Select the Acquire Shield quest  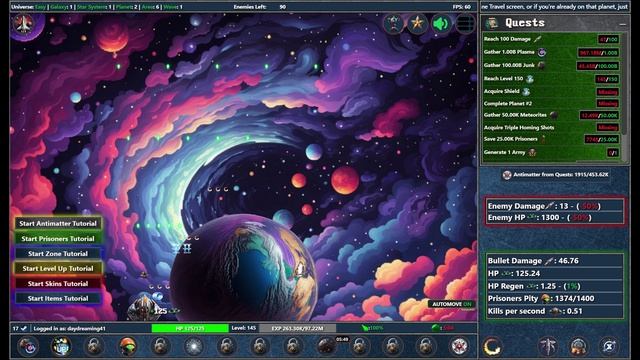tap(551, 91)
